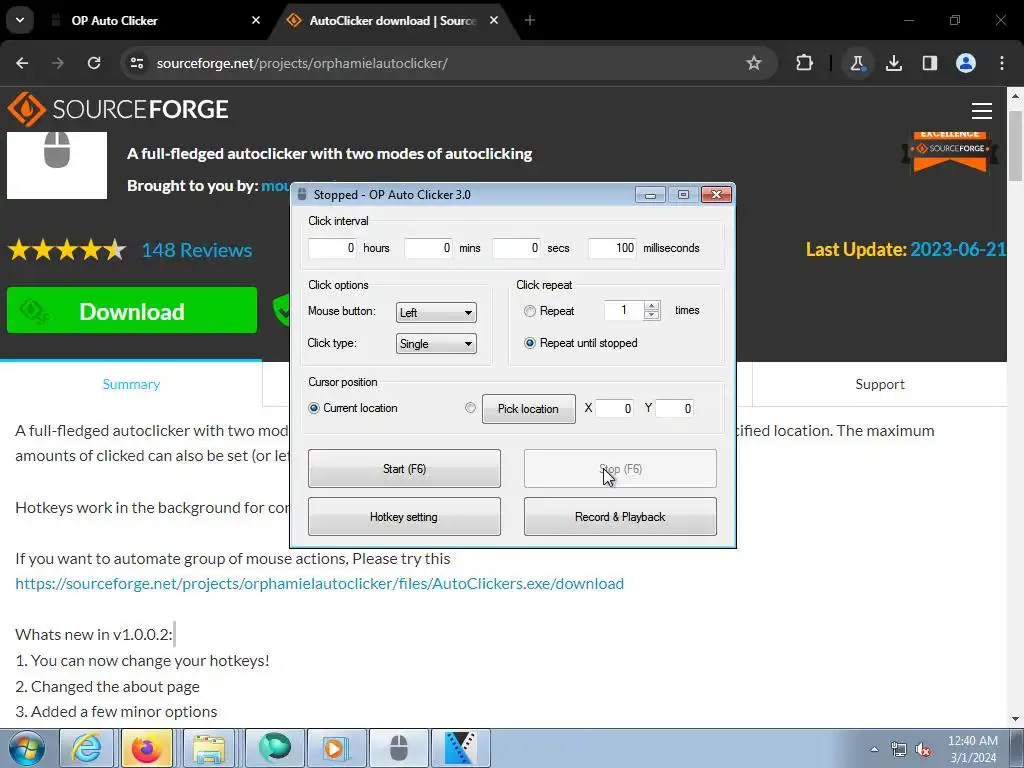Go back to the previous page
Image resolution: width=1024 pixels, height=768 pixels.
[x=22, y=63]
